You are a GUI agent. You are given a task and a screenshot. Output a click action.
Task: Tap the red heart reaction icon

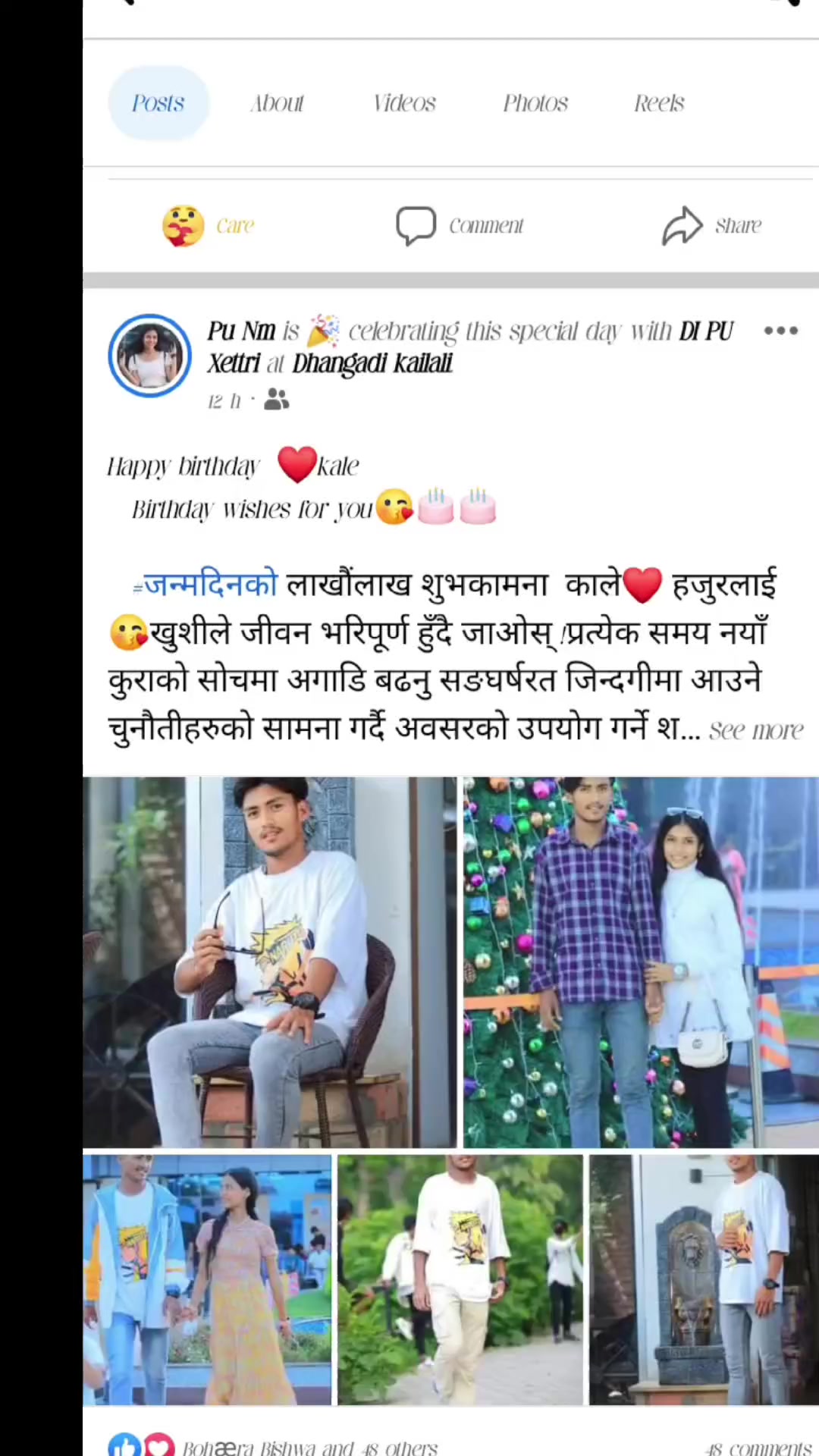[x=158, y=1445]
